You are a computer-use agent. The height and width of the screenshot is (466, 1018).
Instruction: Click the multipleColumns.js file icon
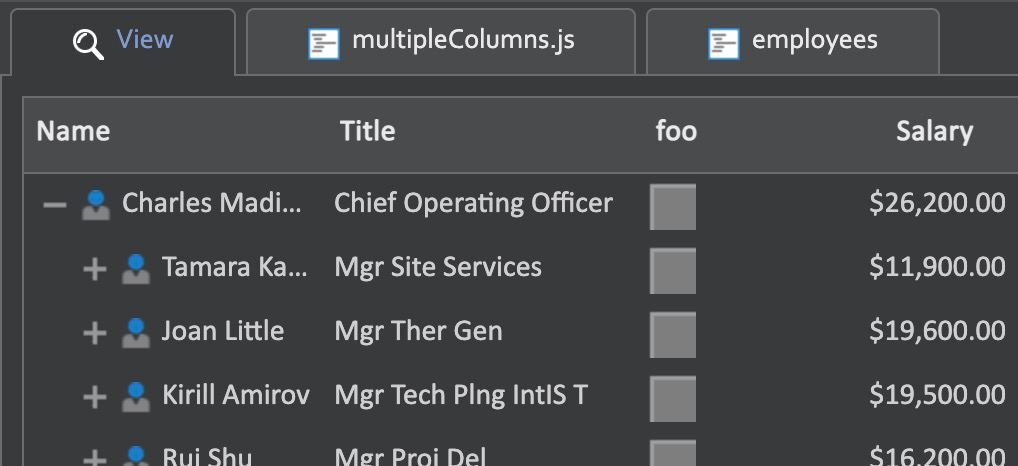point(324,43)
